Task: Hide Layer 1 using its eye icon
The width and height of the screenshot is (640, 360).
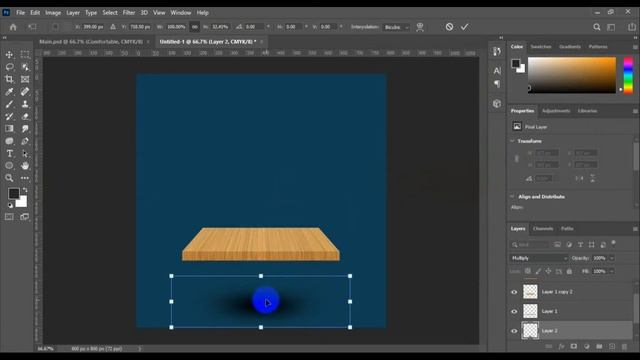Action: pyautogui.click(x=514, y=311)
